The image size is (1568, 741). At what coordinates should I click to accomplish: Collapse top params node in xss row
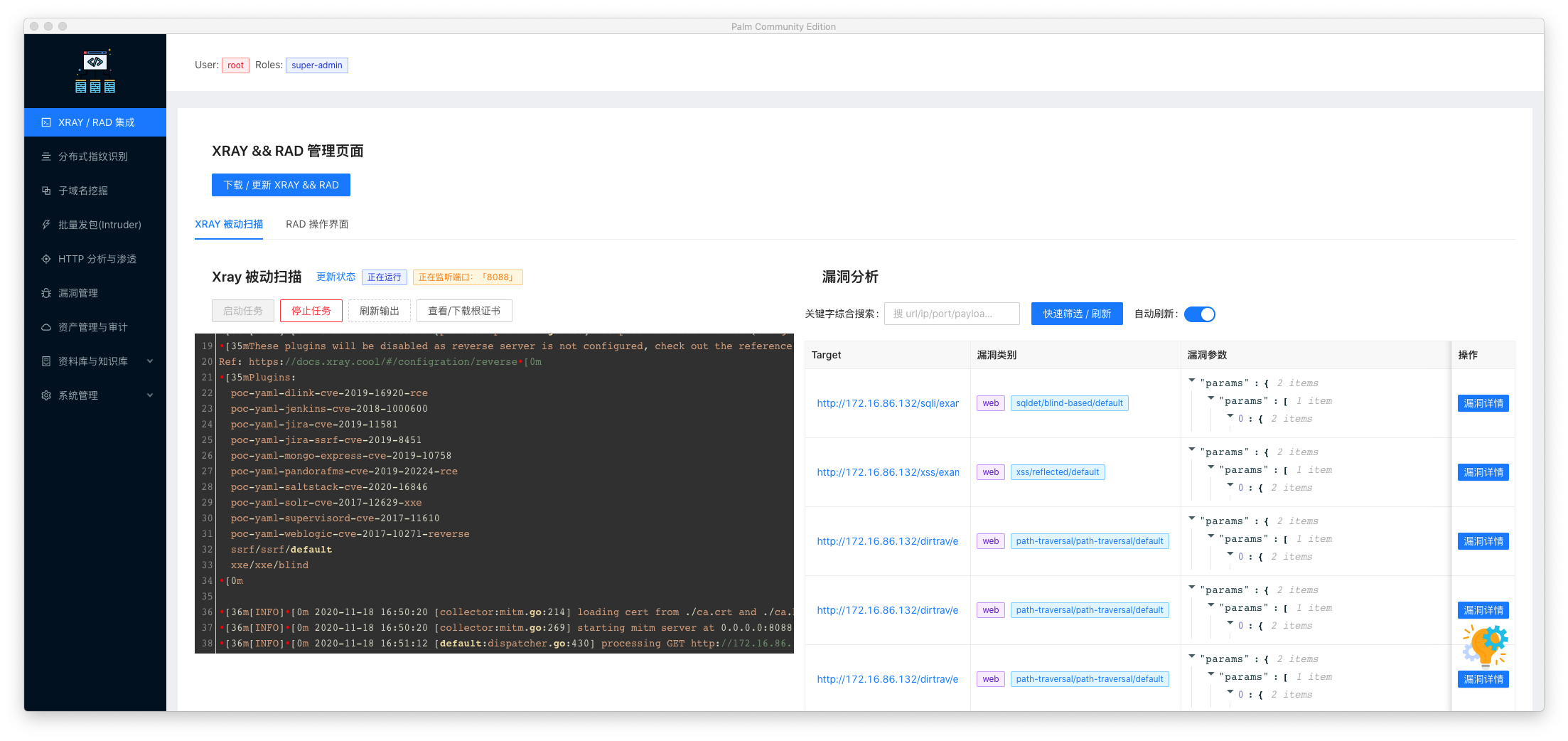[1192, 450]
